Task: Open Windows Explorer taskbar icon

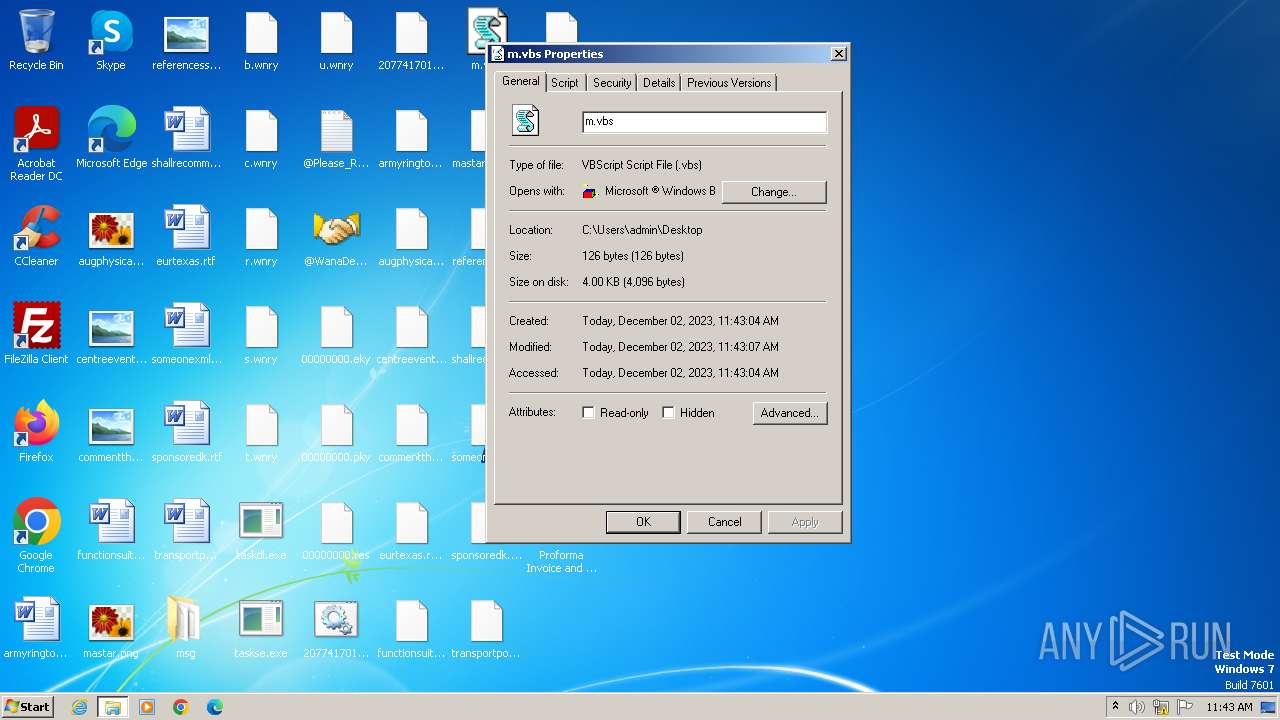Action: coord(113,707)
